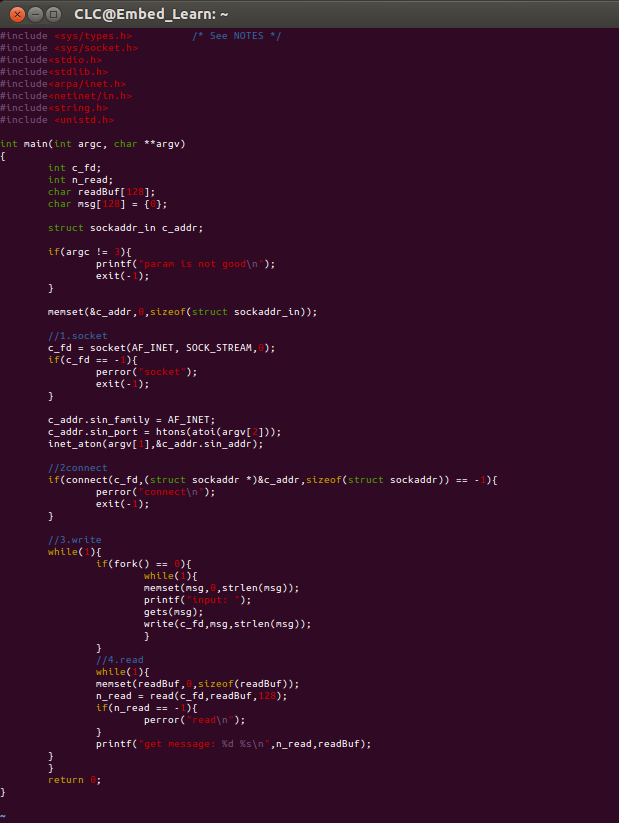Click the perror("socket"); line
Viewport: 619px width, 823px height.
point(146,372)
